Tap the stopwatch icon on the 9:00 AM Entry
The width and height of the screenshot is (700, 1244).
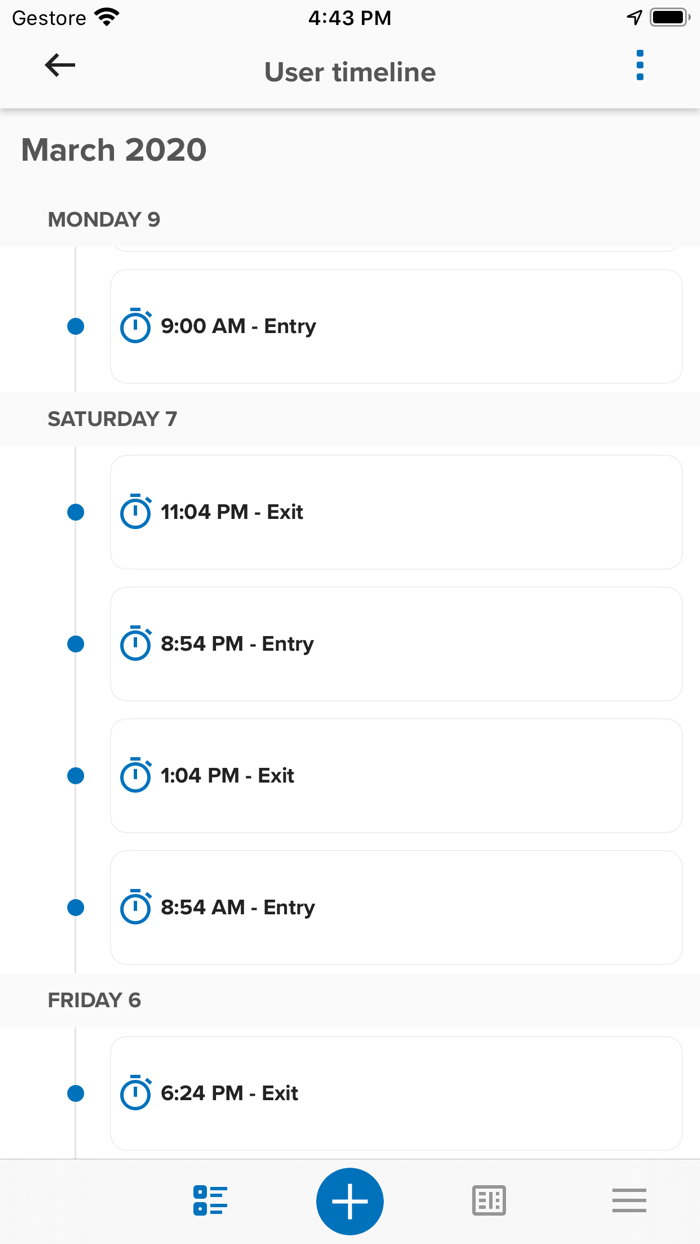[136, 326]
